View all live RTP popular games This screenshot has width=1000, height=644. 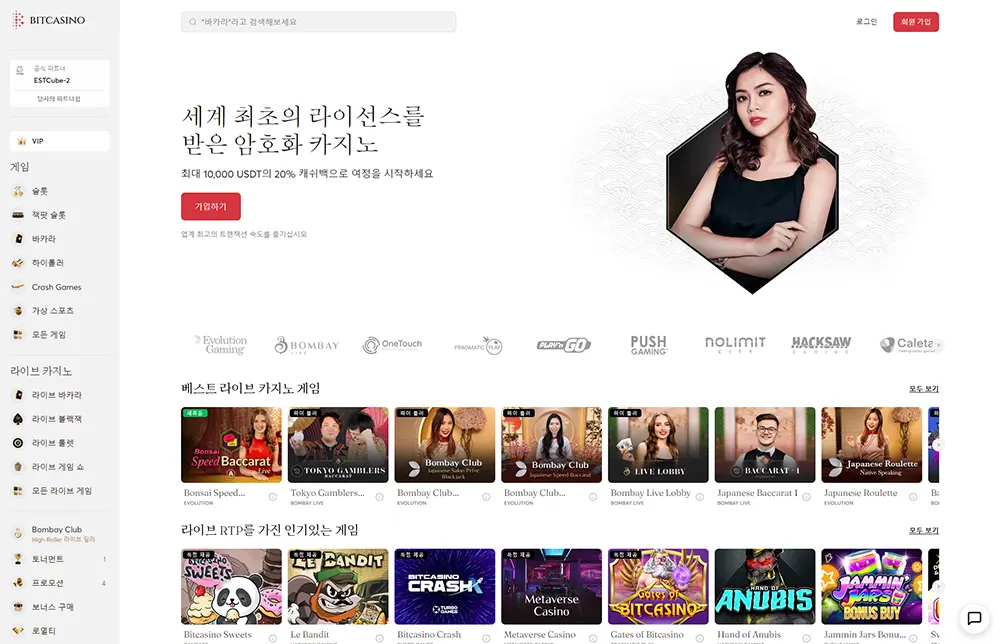pos(923,530)
